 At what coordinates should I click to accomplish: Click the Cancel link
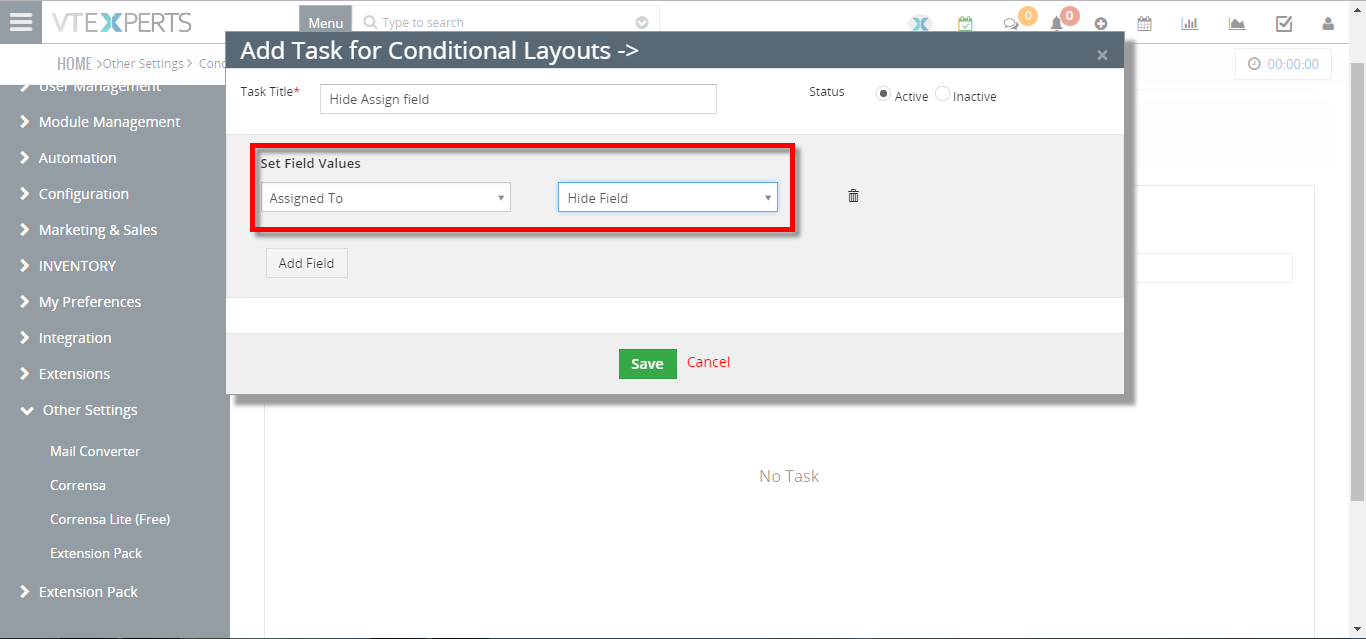tap(708, 362)
